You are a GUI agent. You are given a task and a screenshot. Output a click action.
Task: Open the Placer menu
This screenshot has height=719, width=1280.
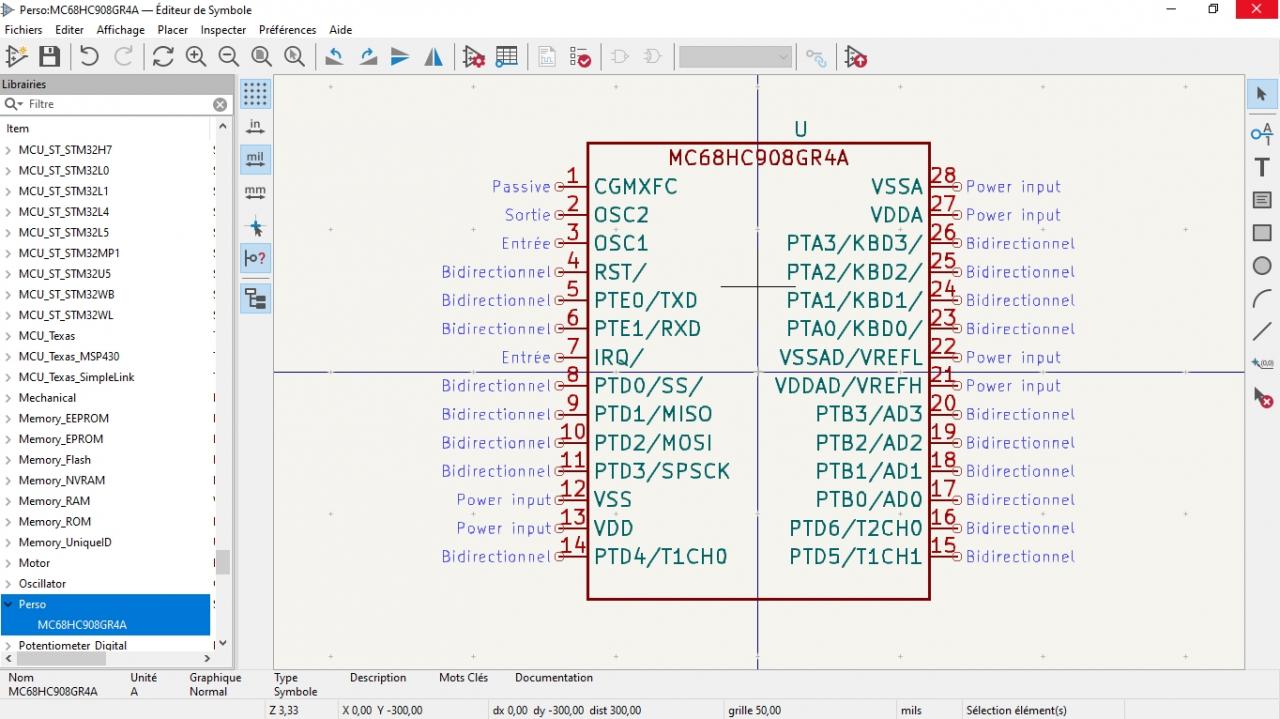pos(173,30)
